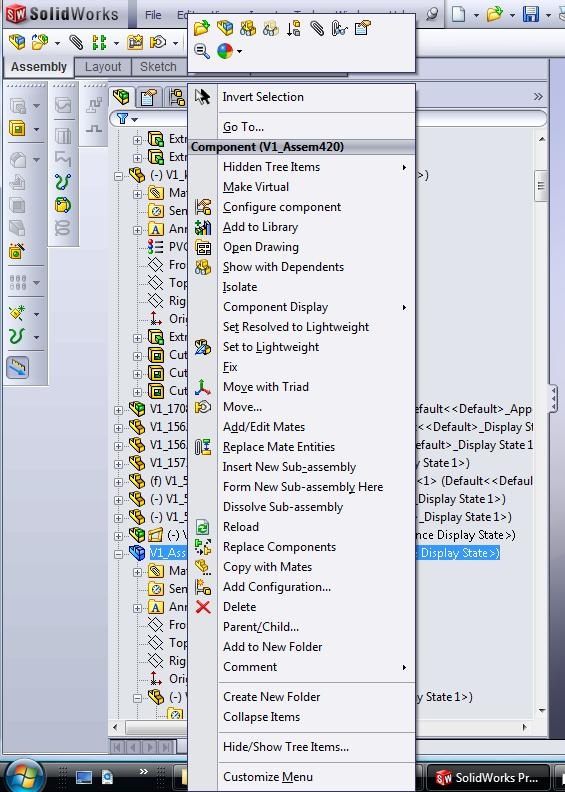The width and height of the screenshot is (565, 792).
Task: Click the Appearances color ball icon
Action: click(x=225, y=51)
